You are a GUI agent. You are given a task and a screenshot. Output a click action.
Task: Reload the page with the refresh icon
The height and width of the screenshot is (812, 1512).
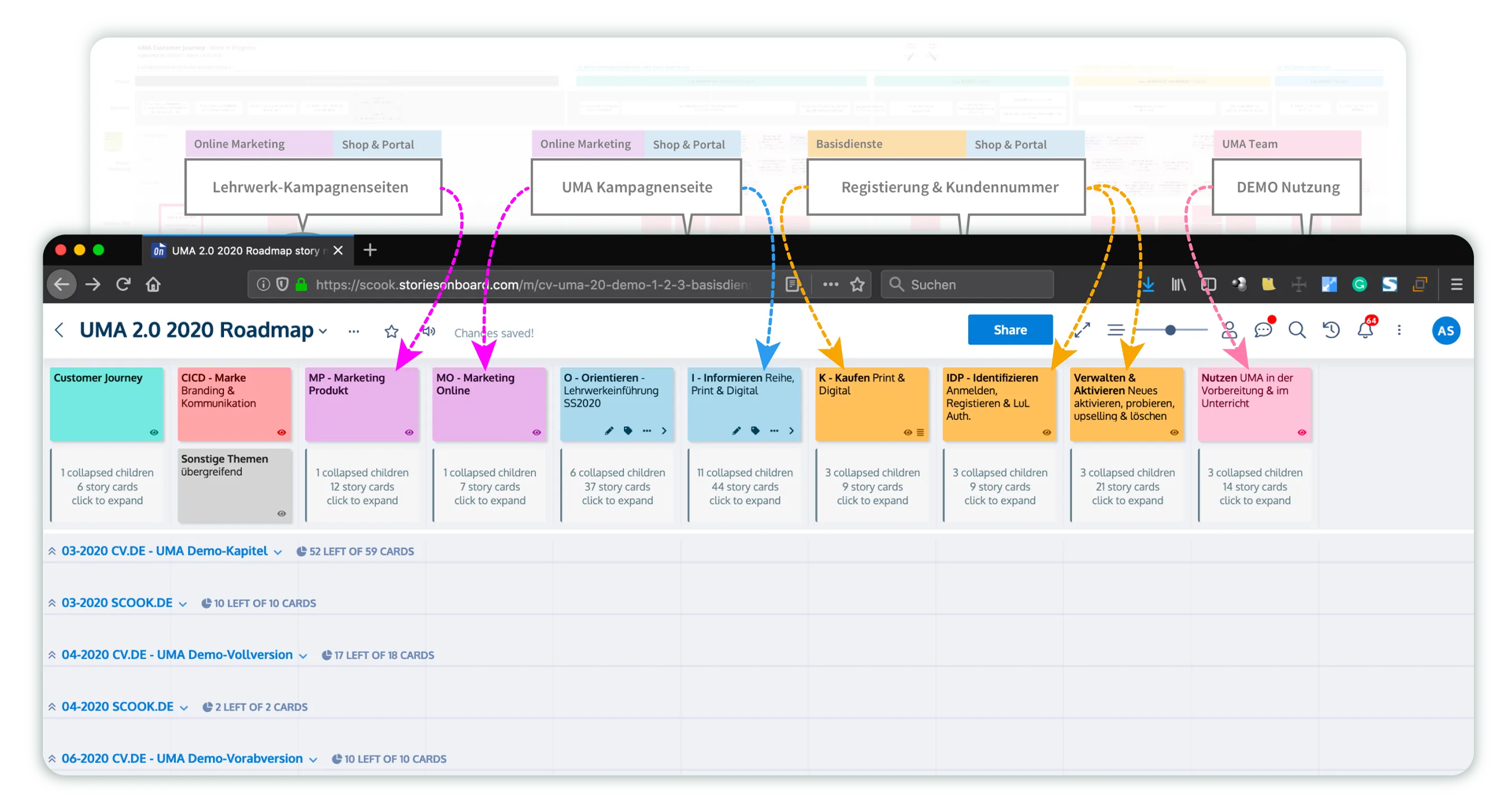click(x=123, y=284)
